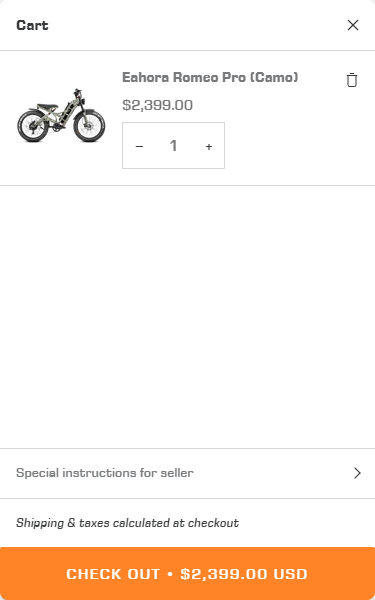Screen dimensions: 375x600
Task: Click the $2,399.00 USD total in checkout bar
Action: click(x=244, y=574)
